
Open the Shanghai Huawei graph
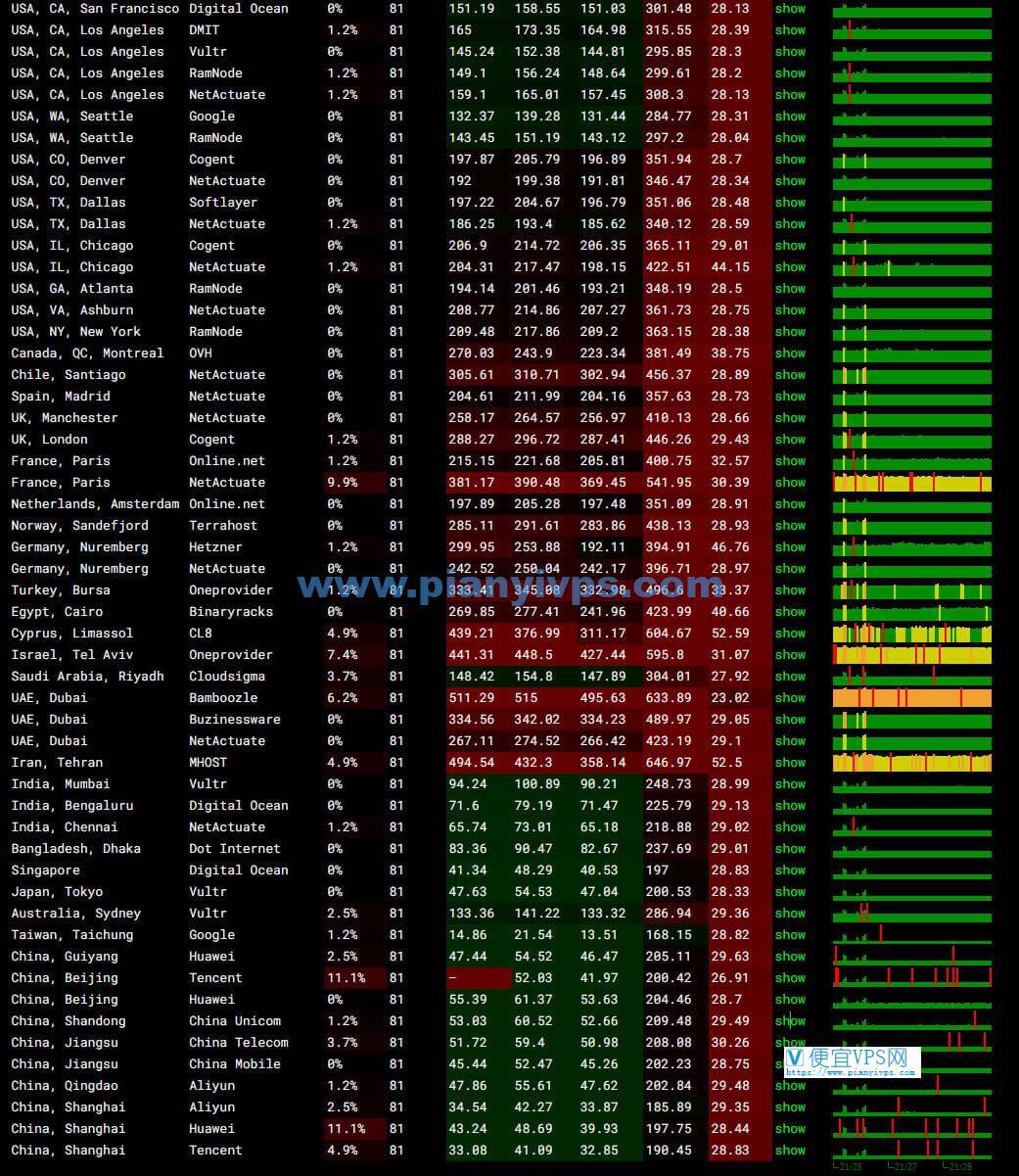click(912, 1129)
